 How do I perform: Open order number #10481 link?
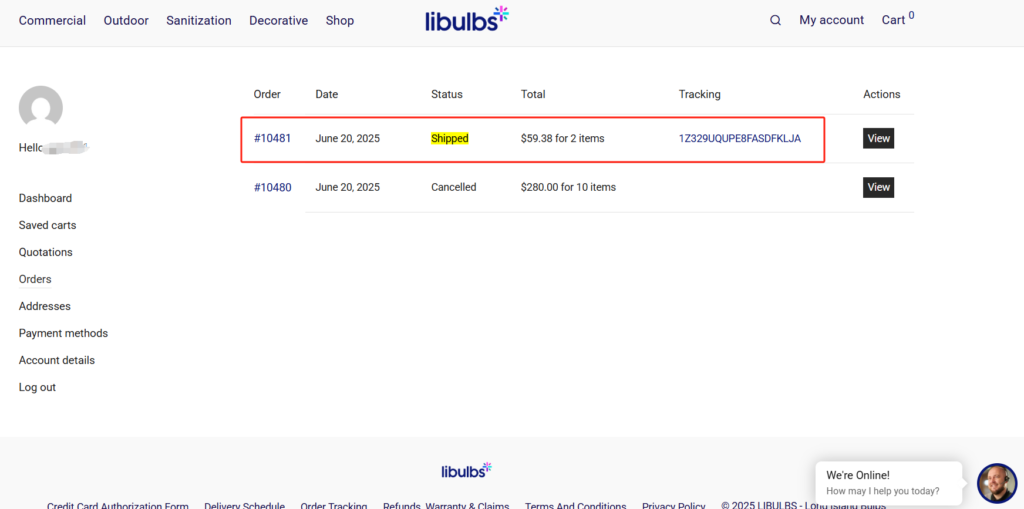[272, 138]
